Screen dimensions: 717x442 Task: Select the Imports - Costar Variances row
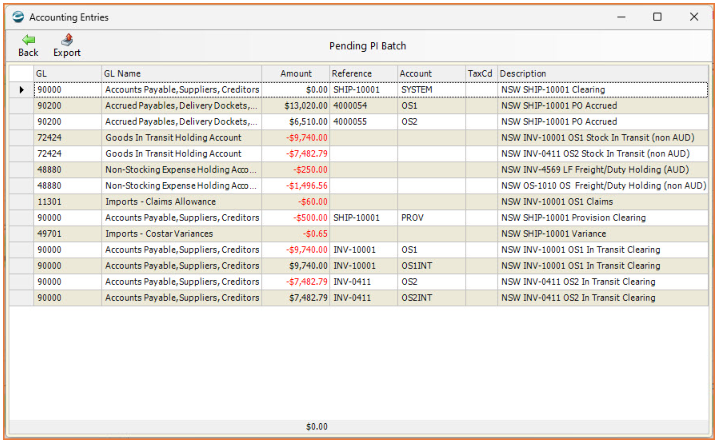(359, 234)
